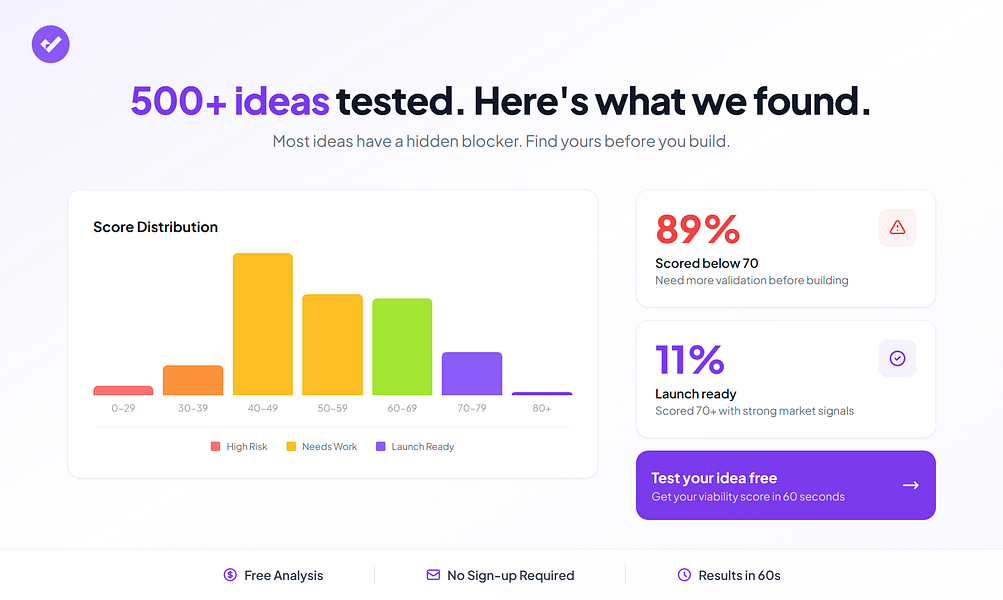
Task: Click the coin icon beside Free Analysis
Action: click(x=229, y=575)
